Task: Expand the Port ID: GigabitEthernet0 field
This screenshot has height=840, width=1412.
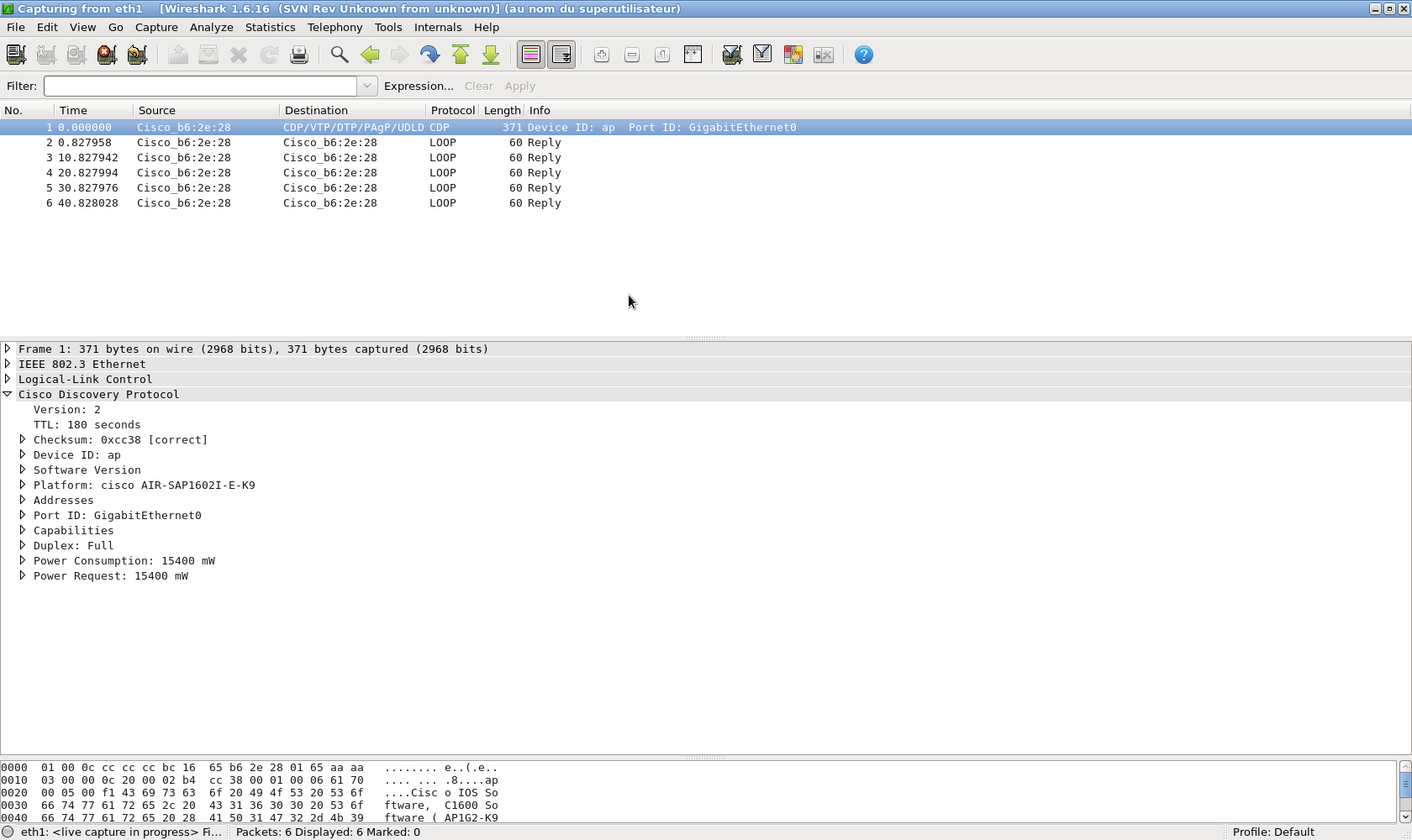Action: 23,515
